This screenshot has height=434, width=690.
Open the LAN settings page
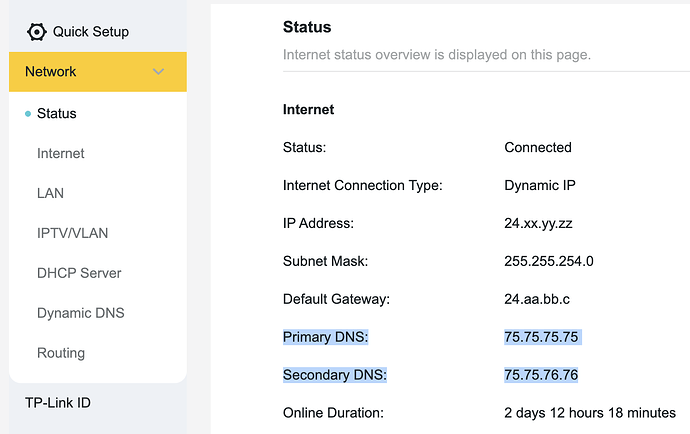coord(50,193)
